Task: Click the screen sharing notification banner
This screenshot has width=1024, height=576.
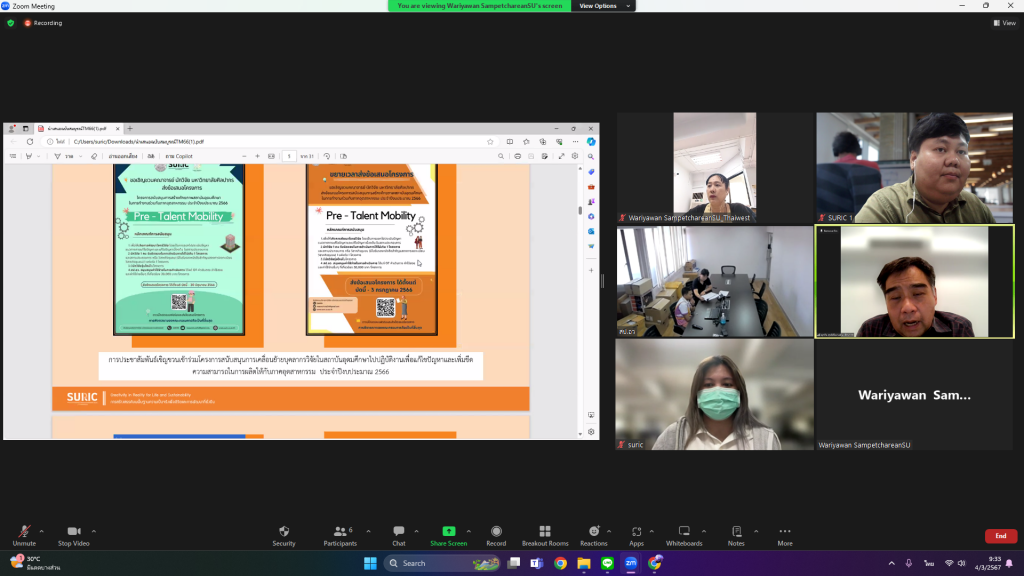Action: click(479, 6)
